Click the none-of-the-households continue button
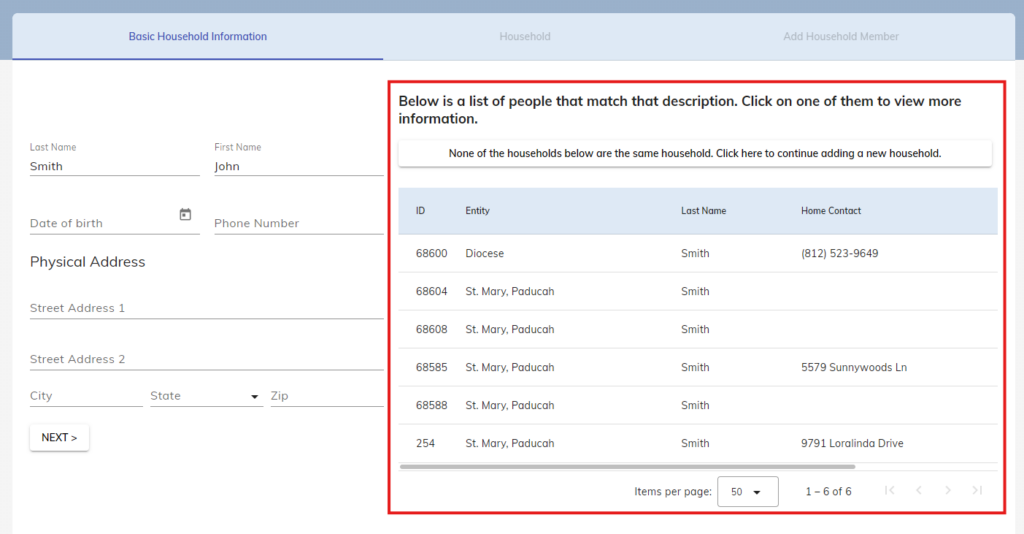This screenshot has height=534, width=1024. (695, 153)
